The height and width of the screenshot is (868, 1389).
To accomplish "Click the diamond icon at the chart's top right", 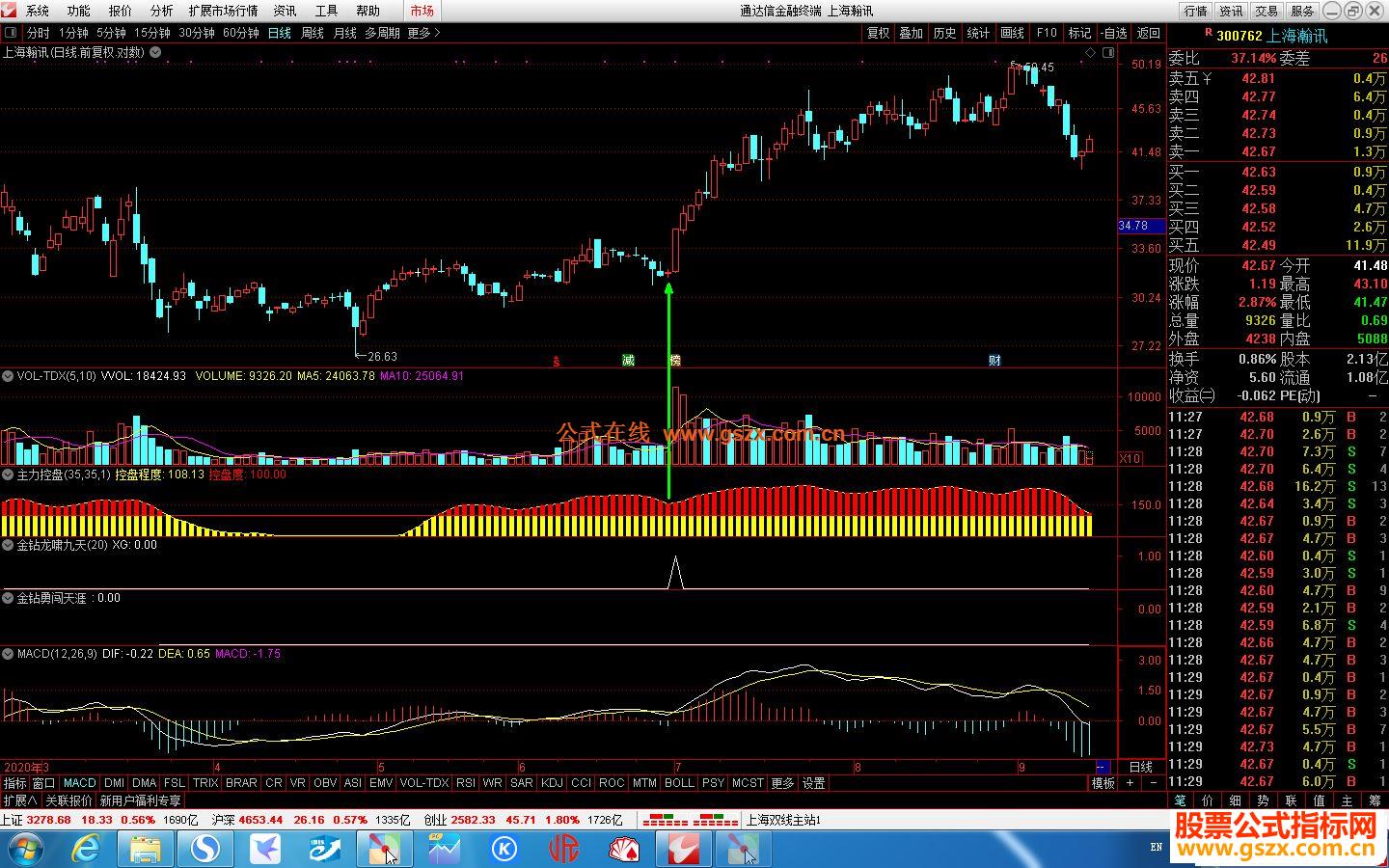I will [x=1090, y=53].
